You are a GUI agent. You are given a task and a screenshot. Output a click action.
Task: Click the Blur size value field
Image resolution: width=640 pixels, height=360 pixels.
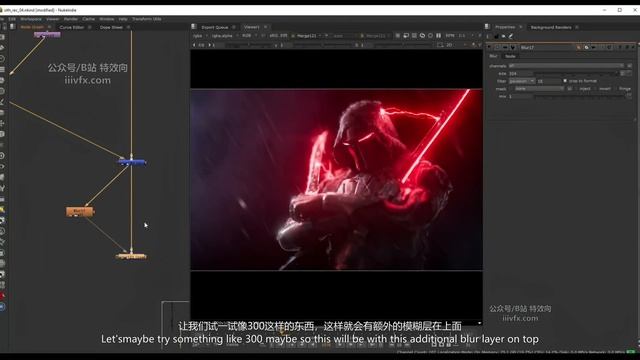[x=521, y=73]
